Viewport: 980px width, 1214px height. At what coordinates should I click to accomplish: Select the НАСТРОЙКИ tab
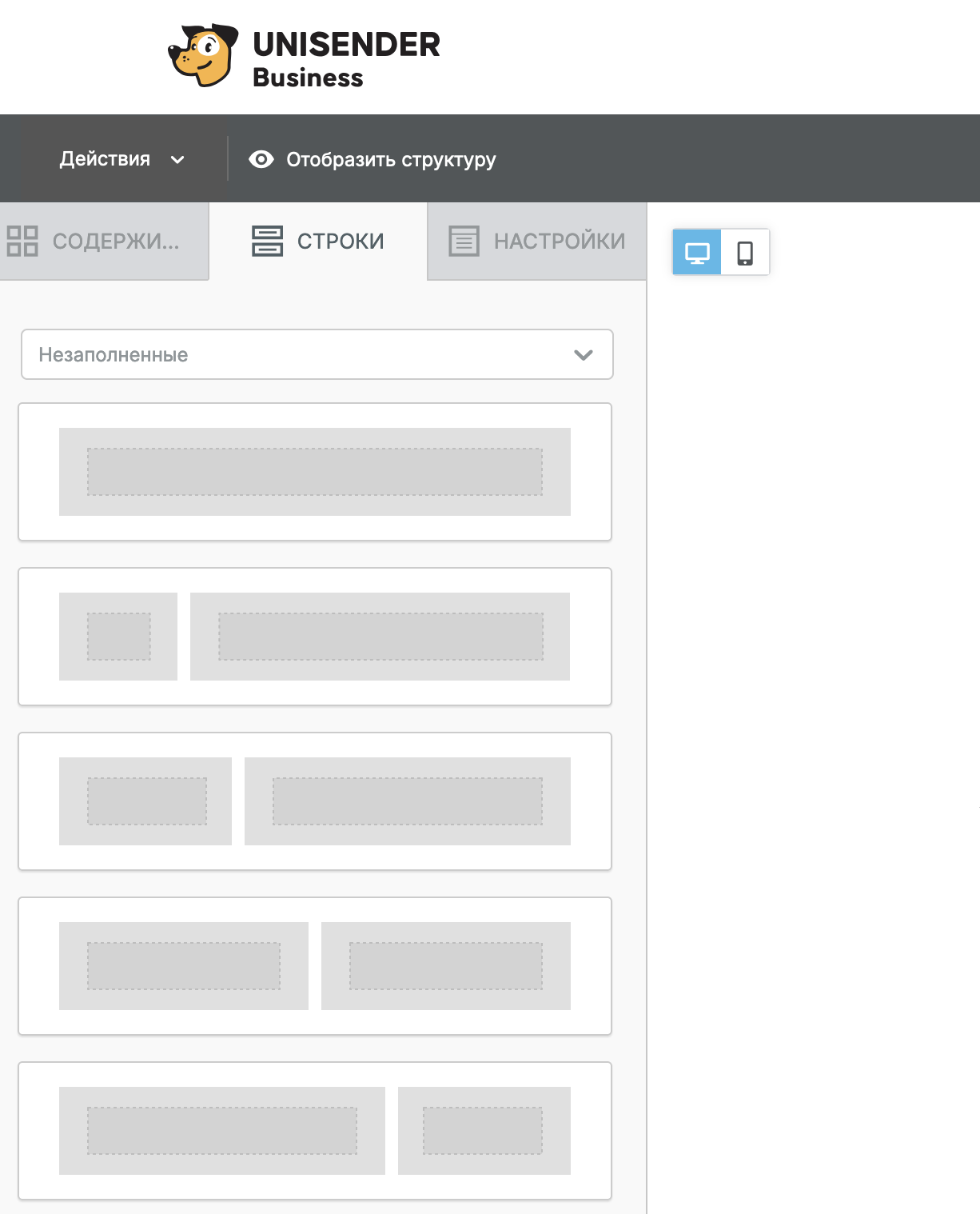537,241
